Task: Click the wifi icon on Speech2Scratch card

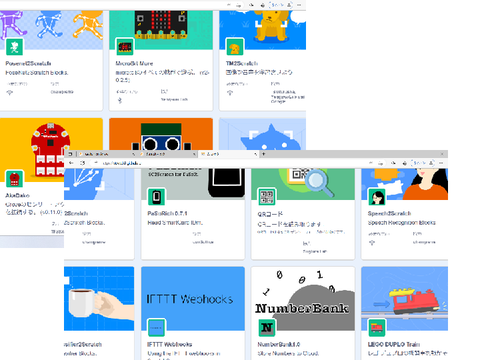Action: click(x=372, y=243)
